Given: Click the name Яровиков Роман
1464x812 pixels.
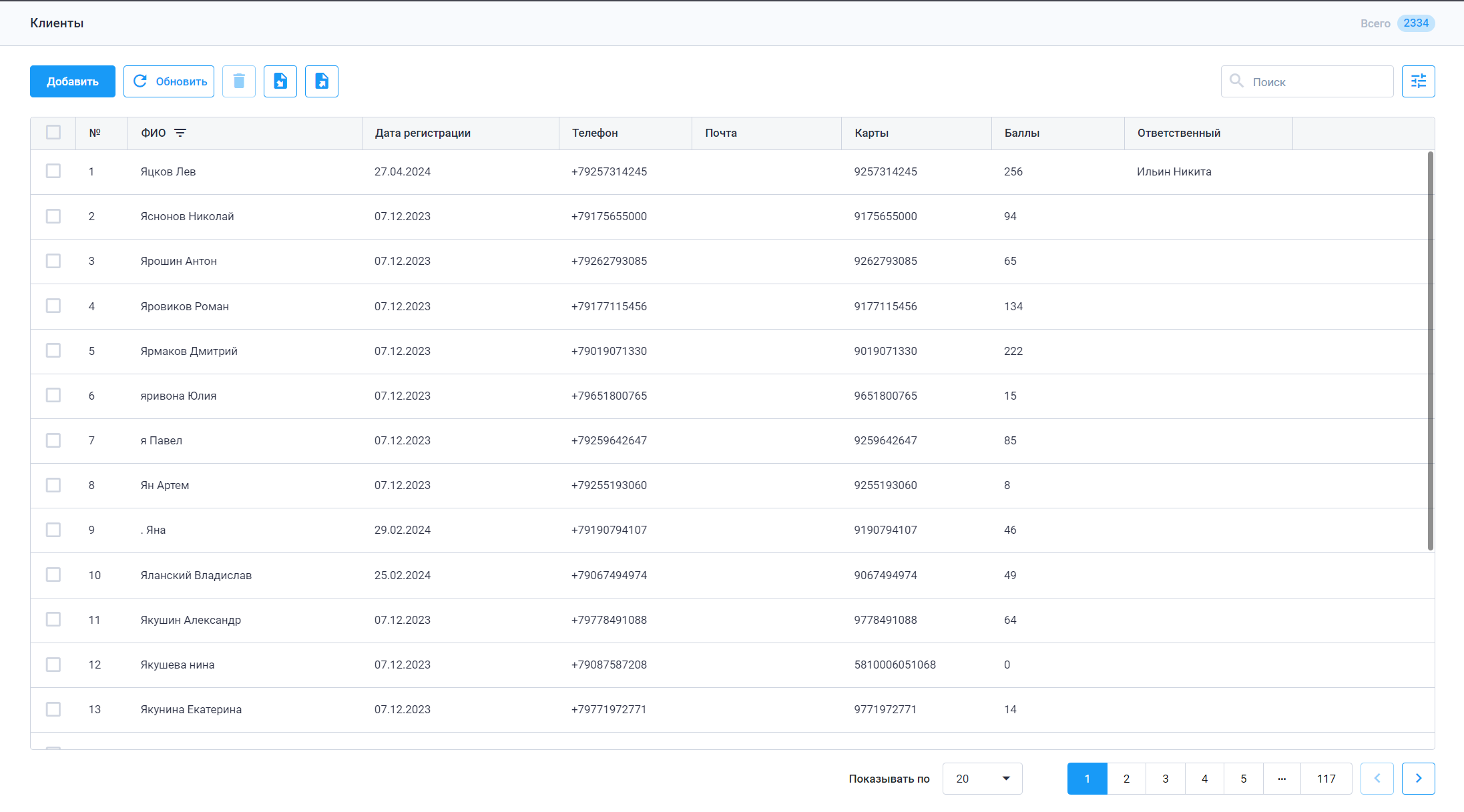Looking at the screenshot, I should (x=184, y=306).
